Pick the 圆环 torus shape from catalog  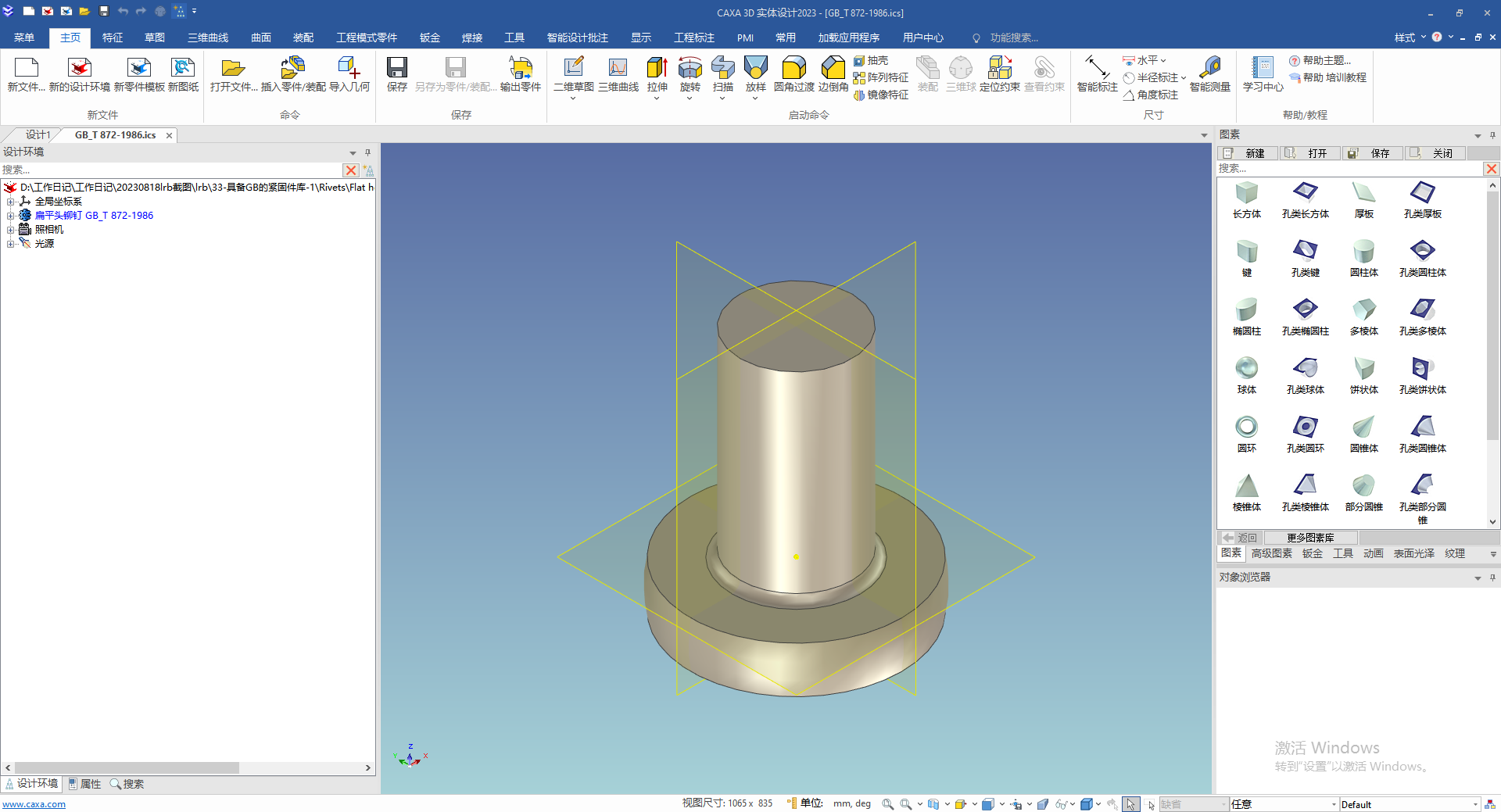(1246, 434)
